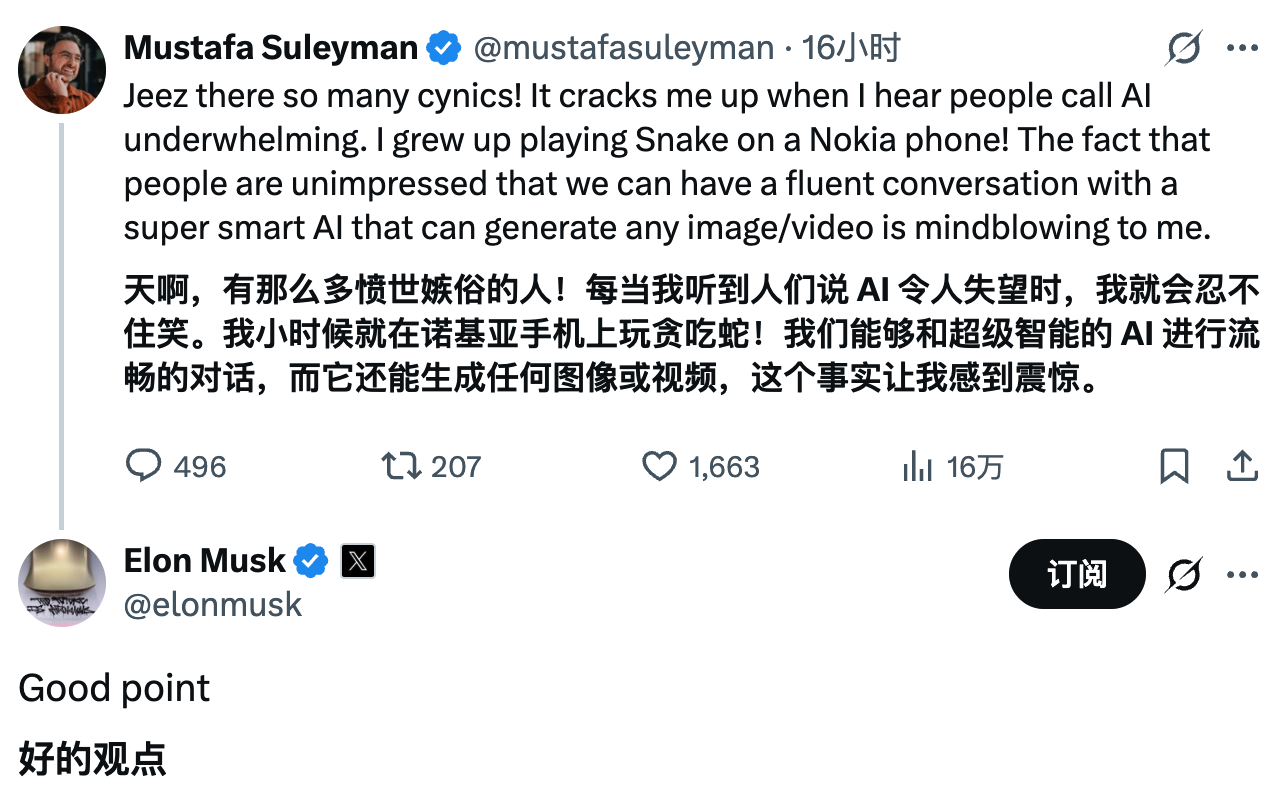
Task: Click the Elon Musk display name
Action: (x=204, y=561)
